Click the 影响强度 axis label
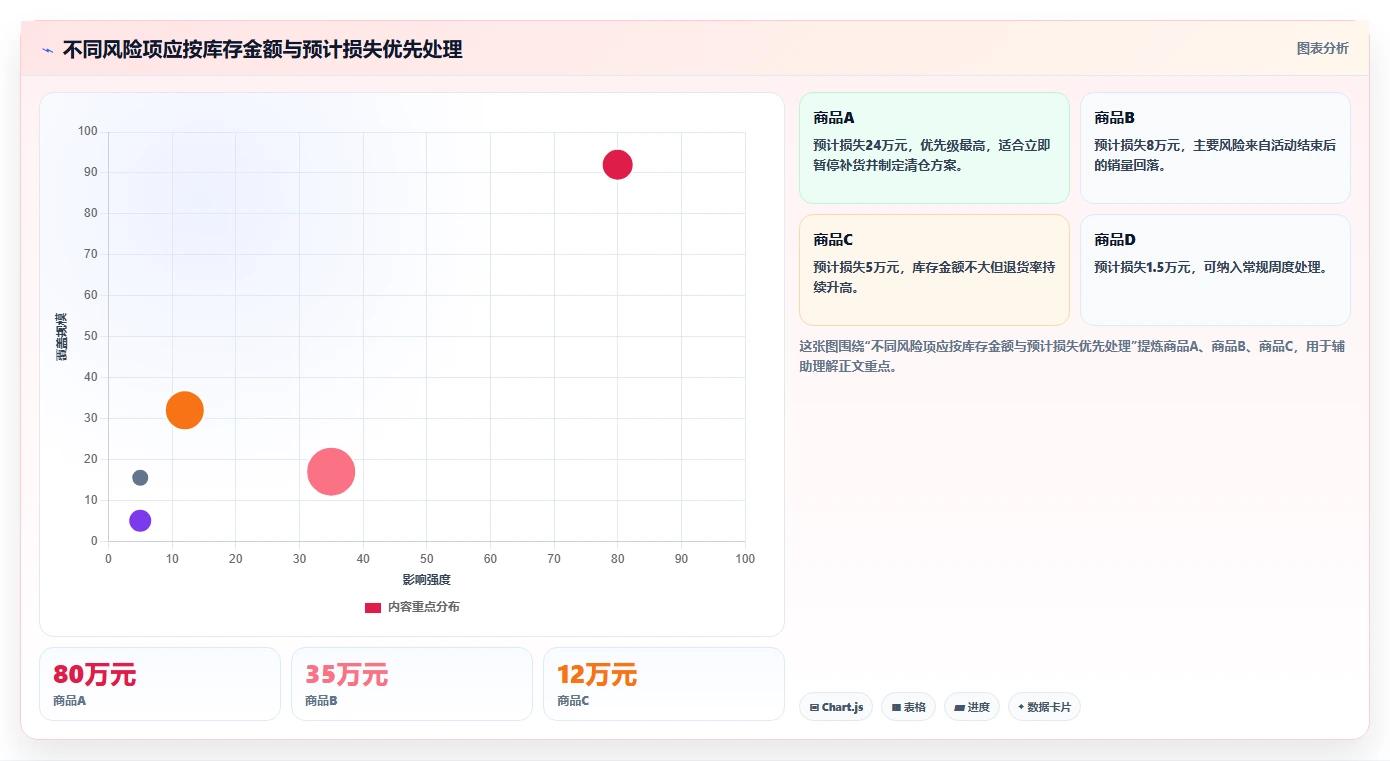The image size is (1390, 761). coord(427,580)
